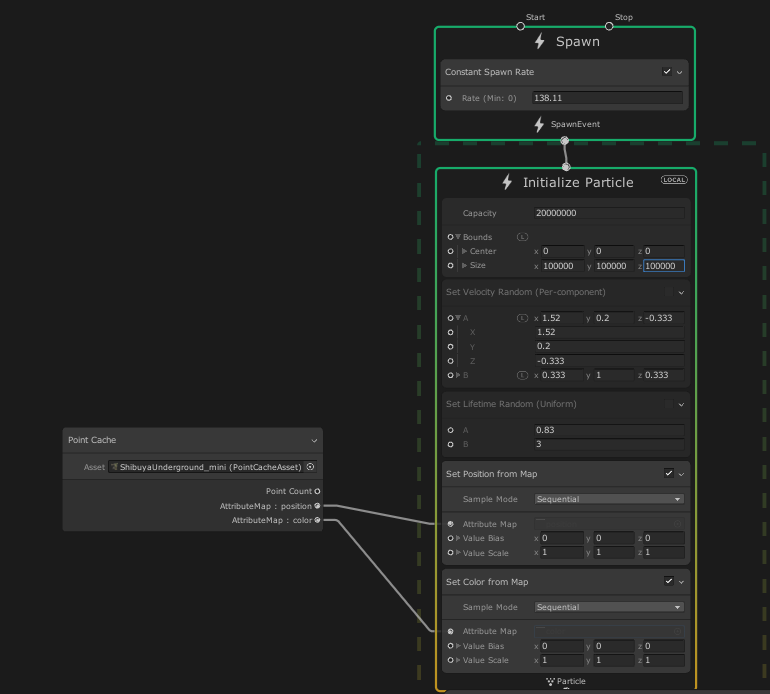The height and width of the screenshot is (694, 770).
Task: Expand the Bounds Center foldout
Action: tap(465, 251)
